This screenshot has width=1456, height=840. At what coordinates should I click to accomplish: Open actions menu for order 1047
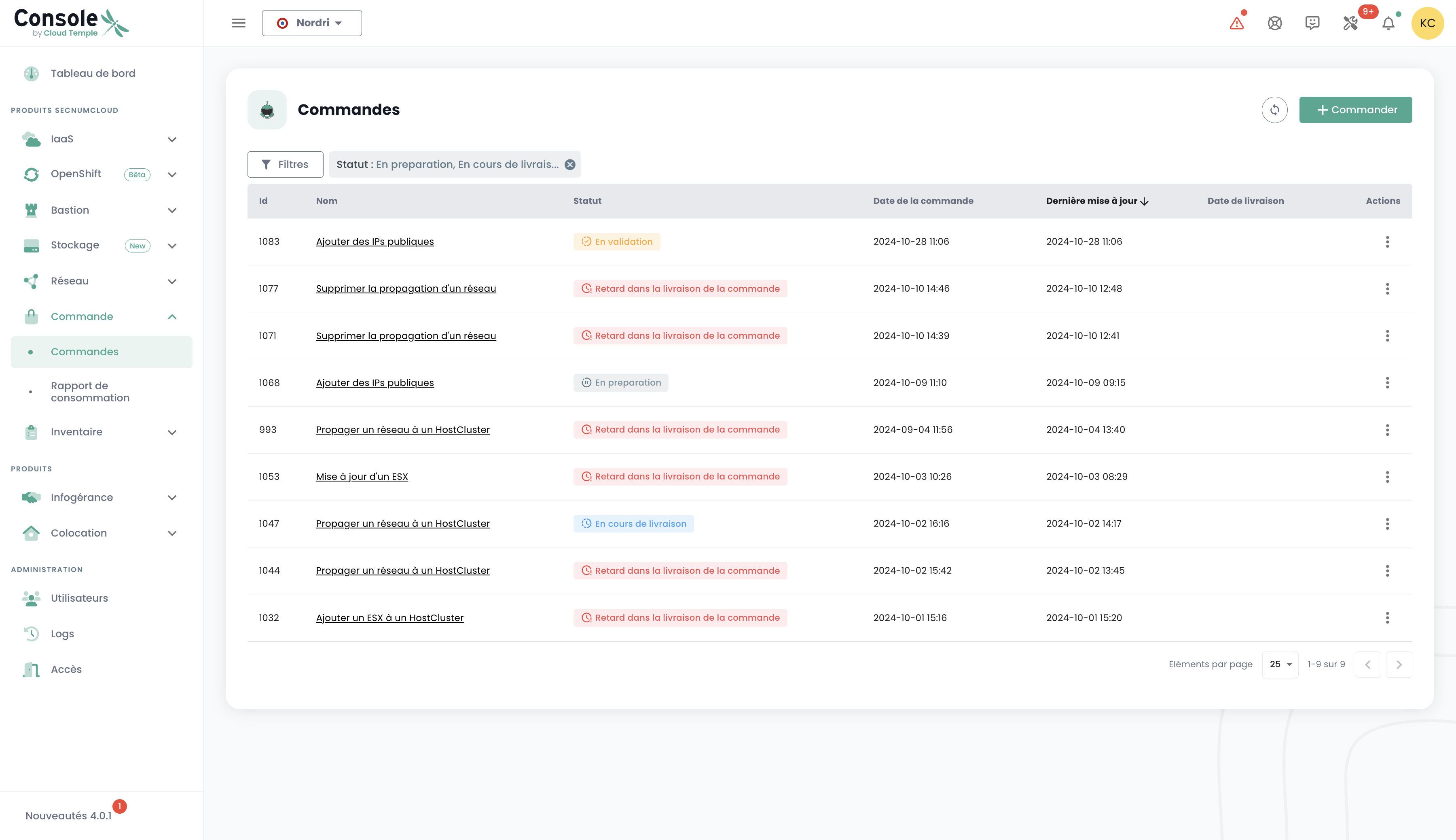tap(1387, 524)
